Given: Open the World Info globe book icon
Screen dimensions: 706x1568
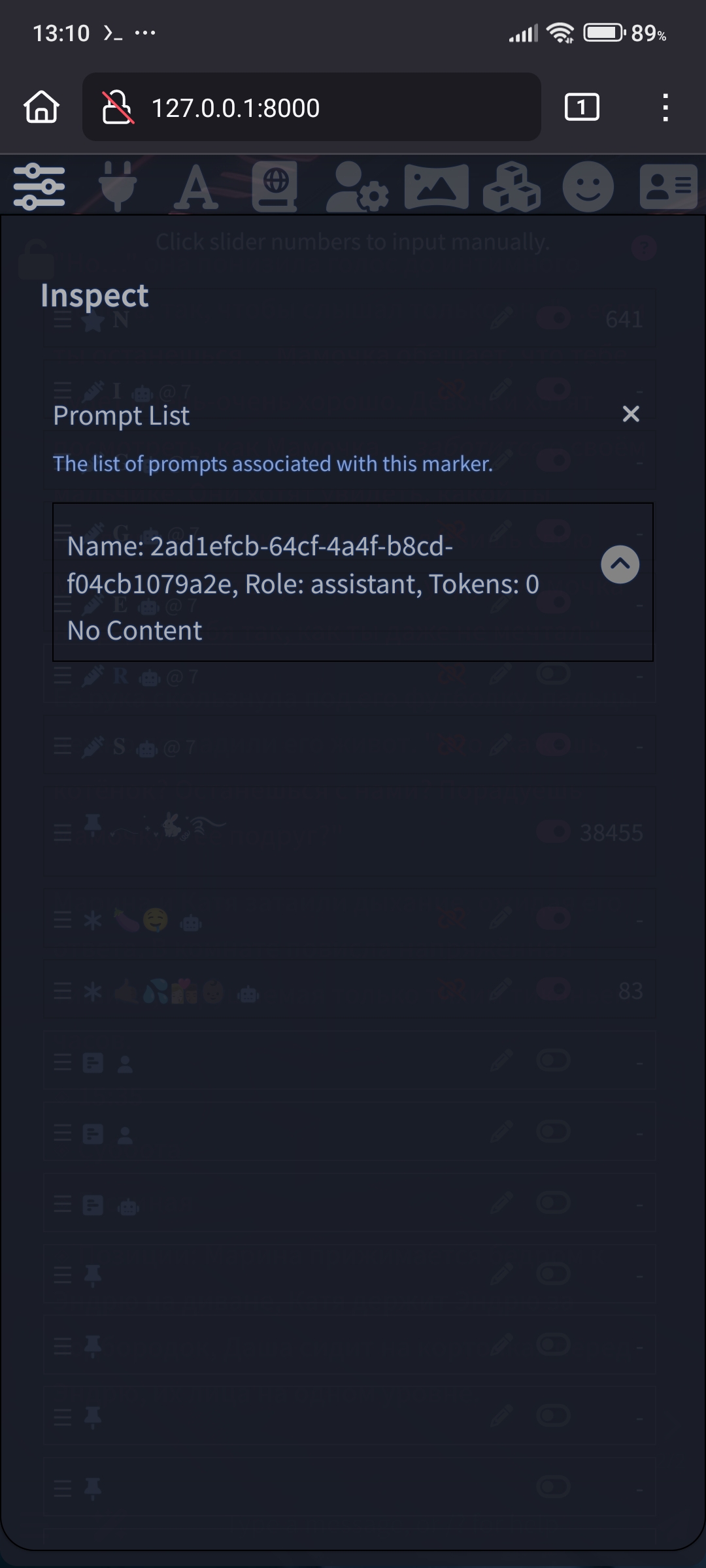Looking at the screenshot, I should [x=275, y=187].
